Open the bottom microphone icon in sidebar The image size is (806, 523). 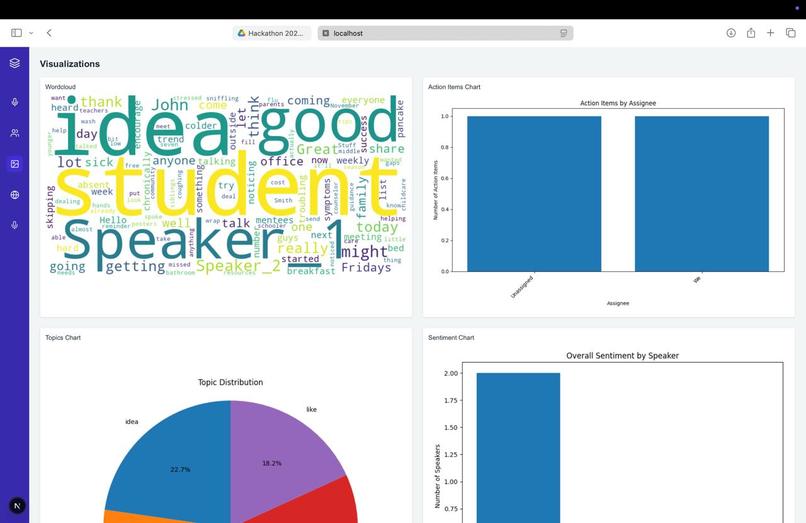click(x=14, y=225)
